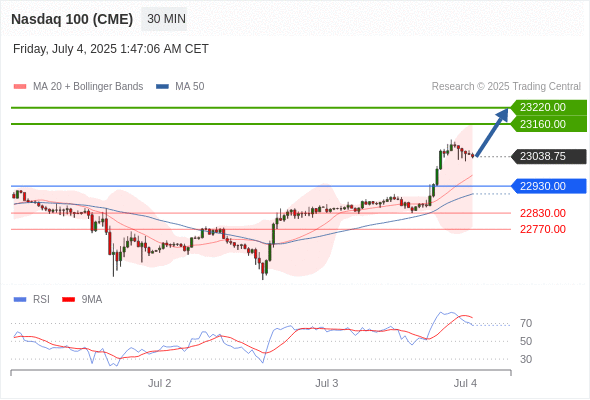Click the MA 20 + Bollinger Bands legend swatch
The image size is (590, 400).
(x=20, y=87)
